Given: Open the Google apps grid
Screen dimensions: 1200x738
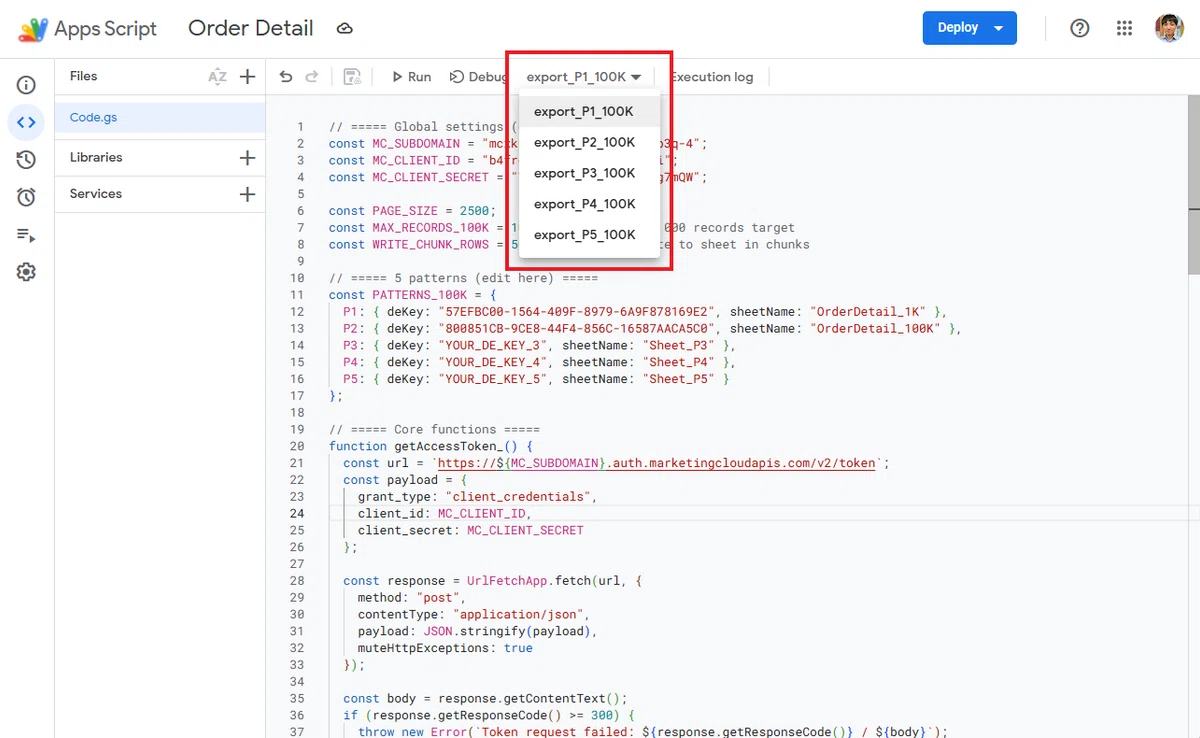Looking at the screenshot, I should tap(1125, 28).
